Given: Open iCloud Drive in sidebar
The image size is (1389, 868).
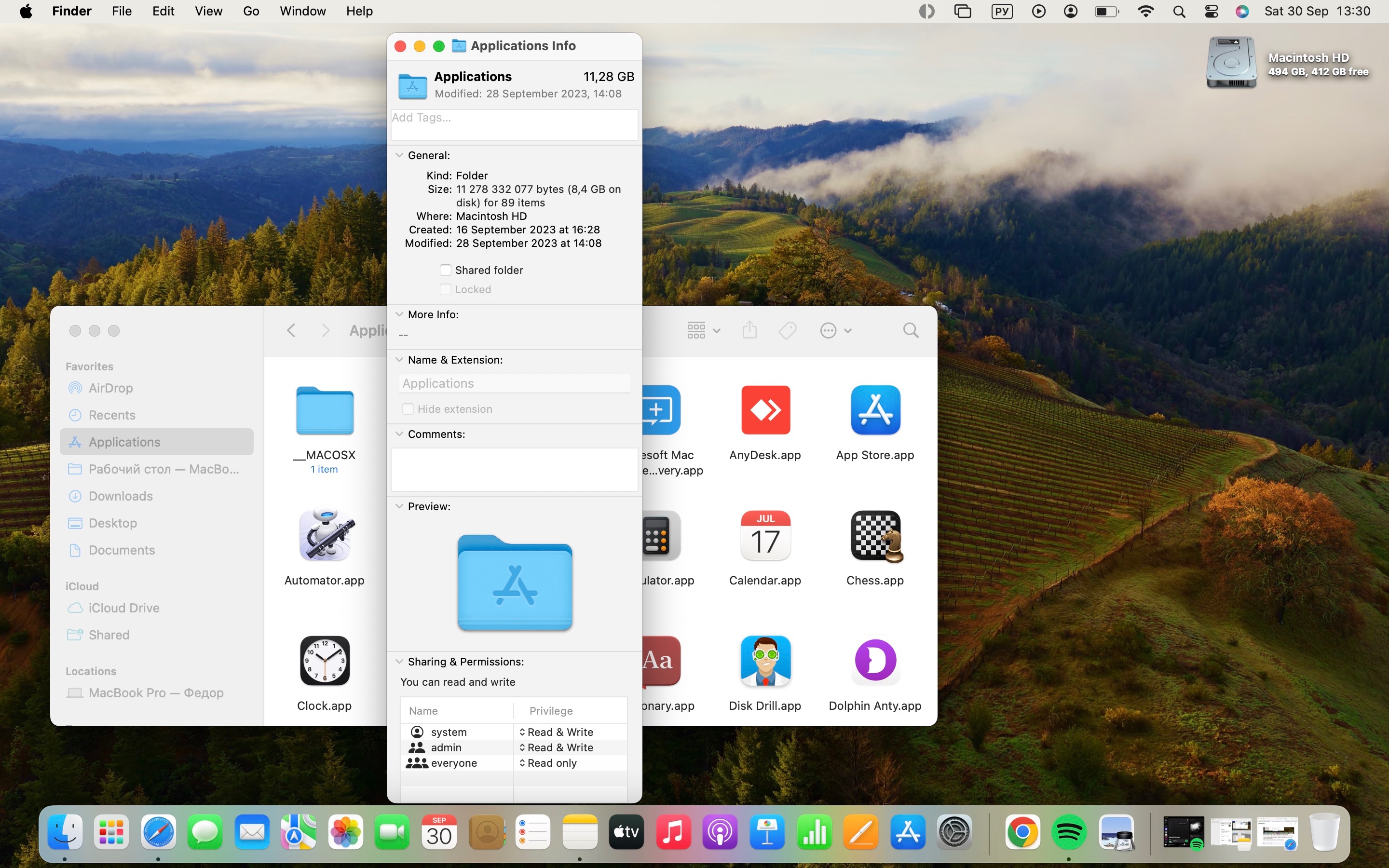Looking at the screenshot, I should [x=124, y=608].
